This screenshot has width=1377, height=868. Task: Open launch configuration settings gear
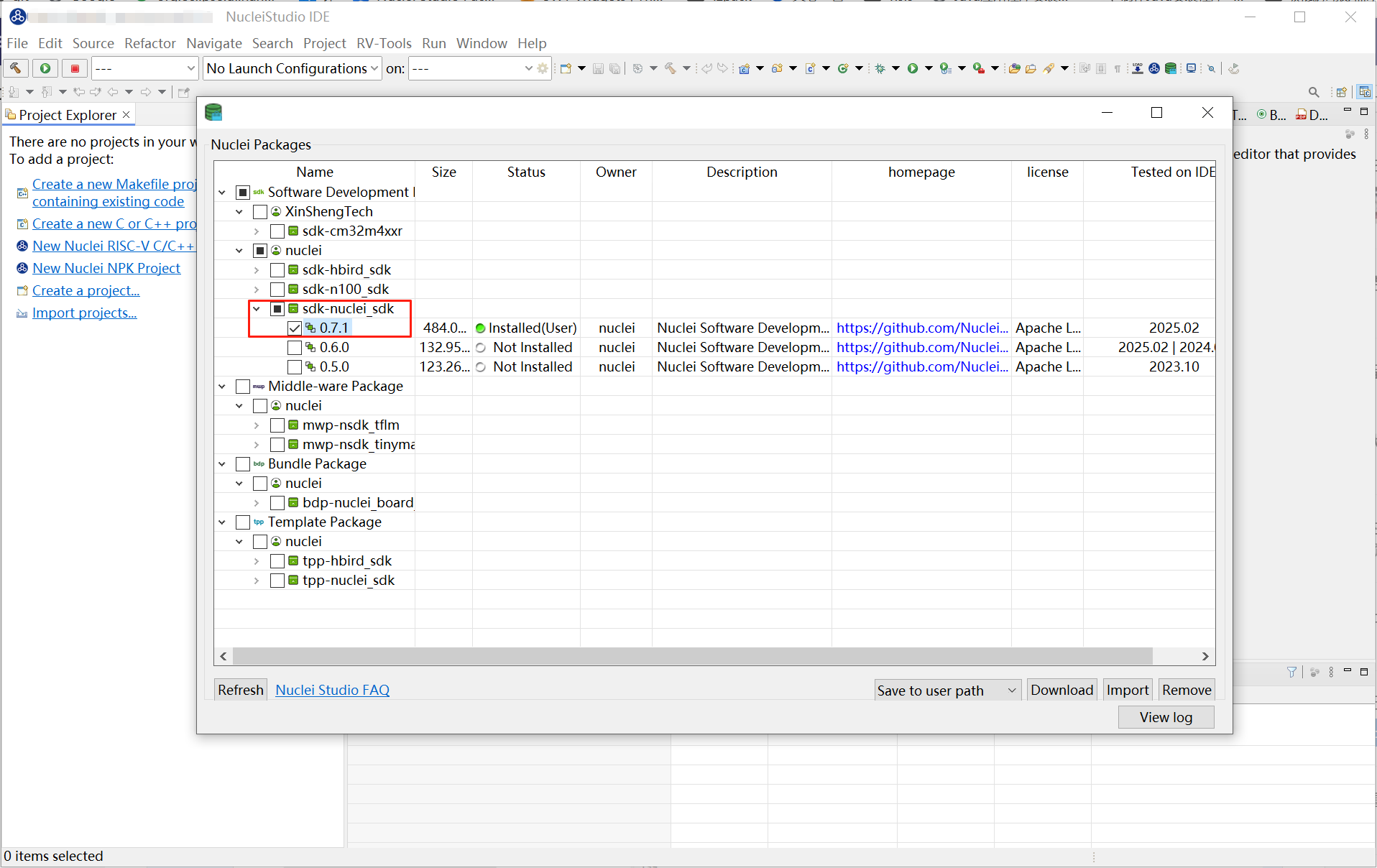point(543,68)
